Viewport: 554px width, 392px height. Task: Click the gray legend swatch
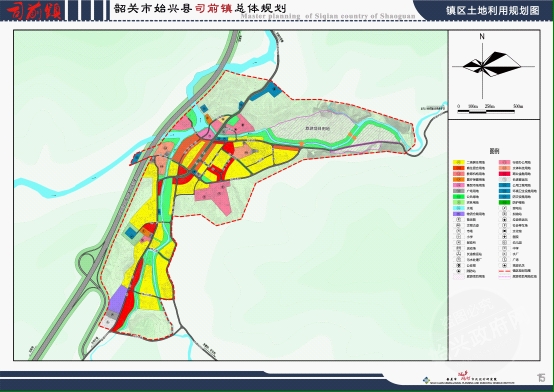(459, 191)
